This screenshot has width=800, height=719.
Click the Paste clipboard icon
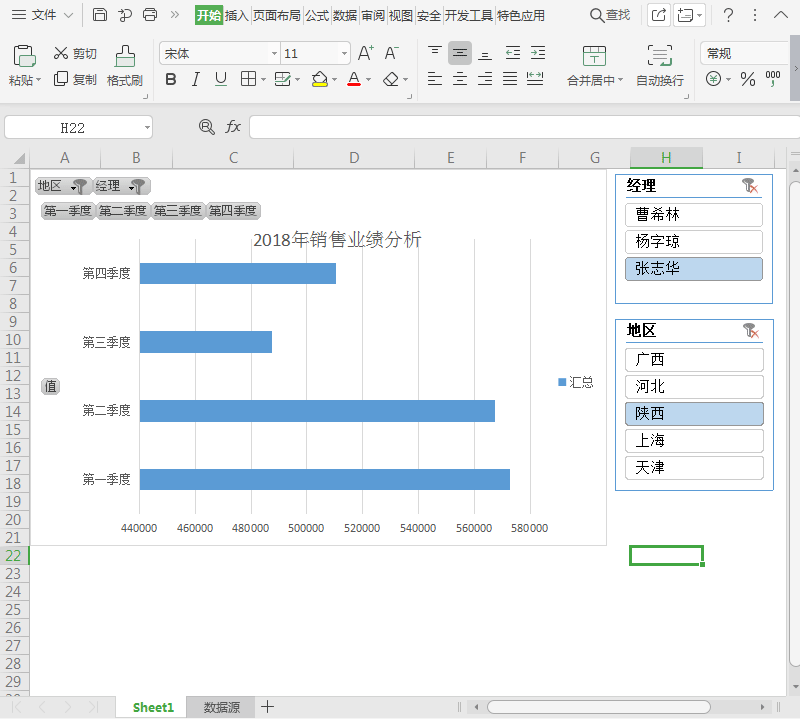[x=24, y=56]
